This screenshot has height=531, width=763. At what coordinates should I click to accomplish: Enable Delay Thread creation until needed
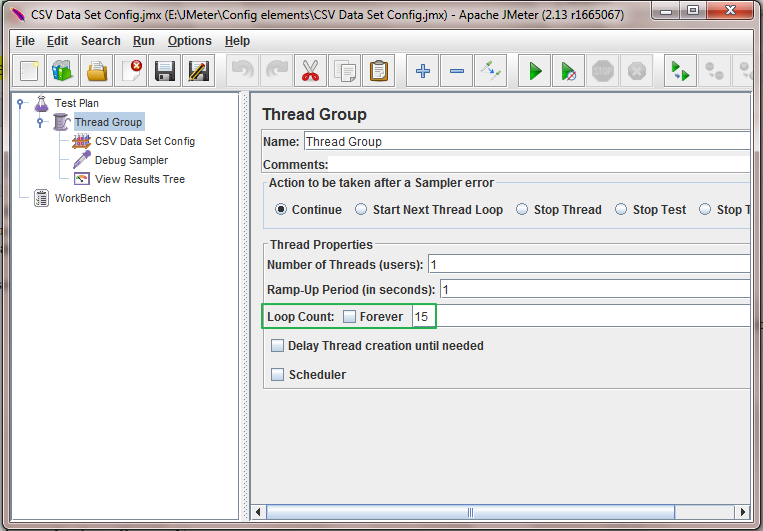(277, 346)
